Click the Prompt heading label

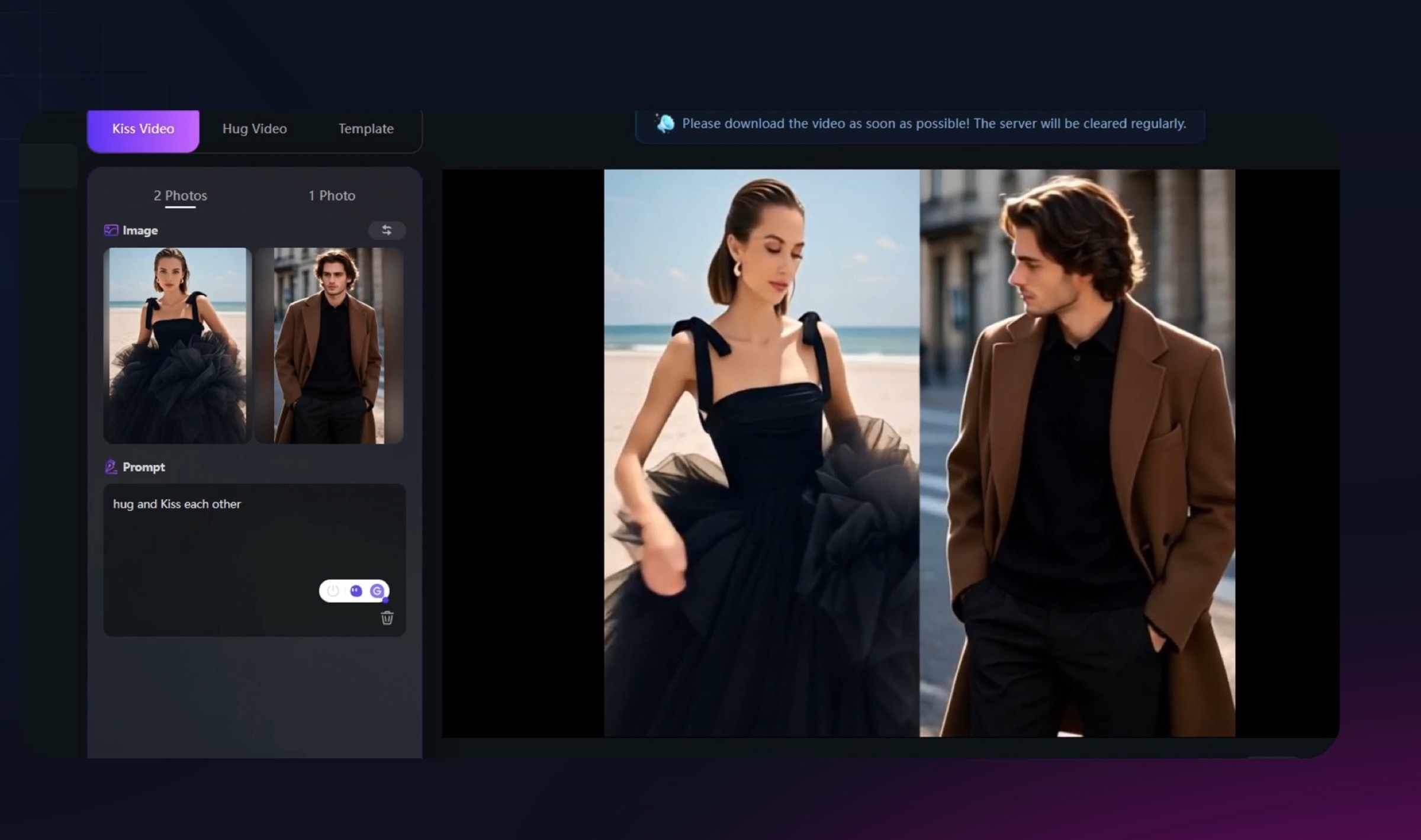coord(144,467)
